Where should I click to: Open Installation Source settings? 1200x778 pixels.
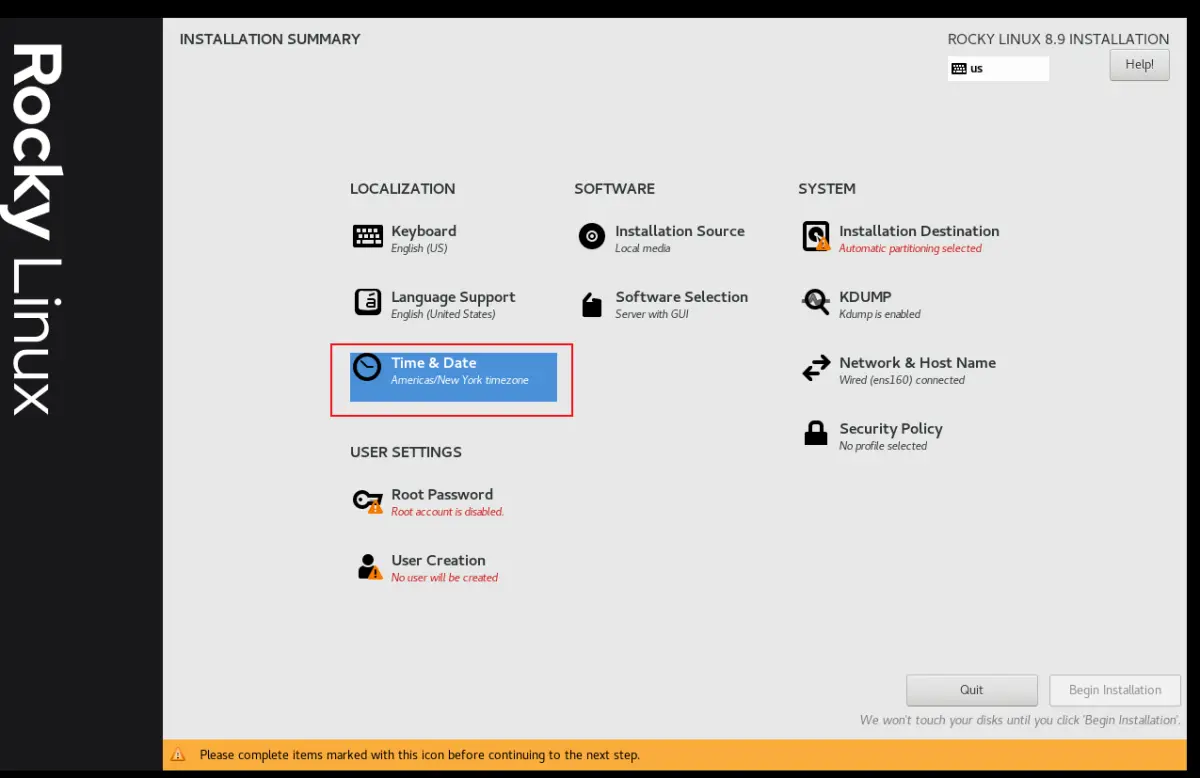point(680,231)
